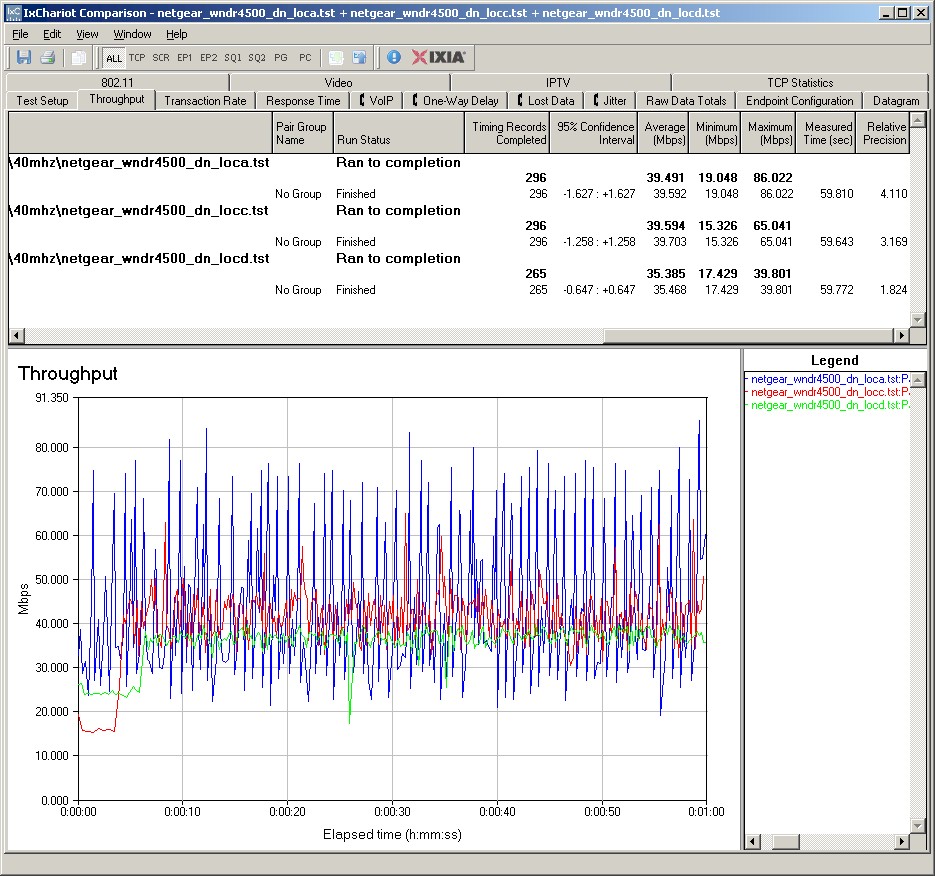Viewport: 935px width, 876px height.
Task: Switch to the Video tab
Action: [339, 82]
